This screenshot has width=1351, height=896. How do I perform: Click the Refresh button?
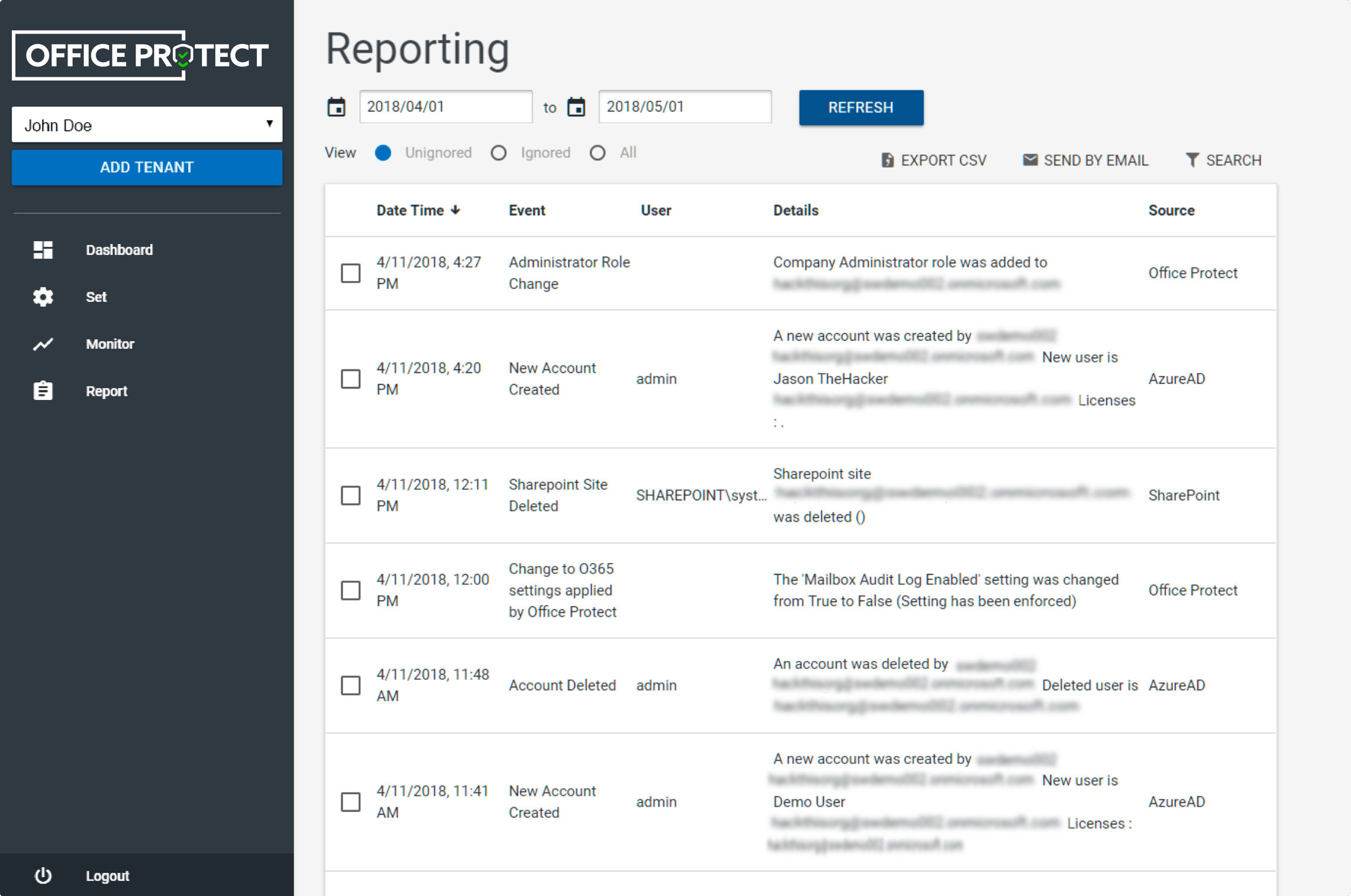(860, 106)
